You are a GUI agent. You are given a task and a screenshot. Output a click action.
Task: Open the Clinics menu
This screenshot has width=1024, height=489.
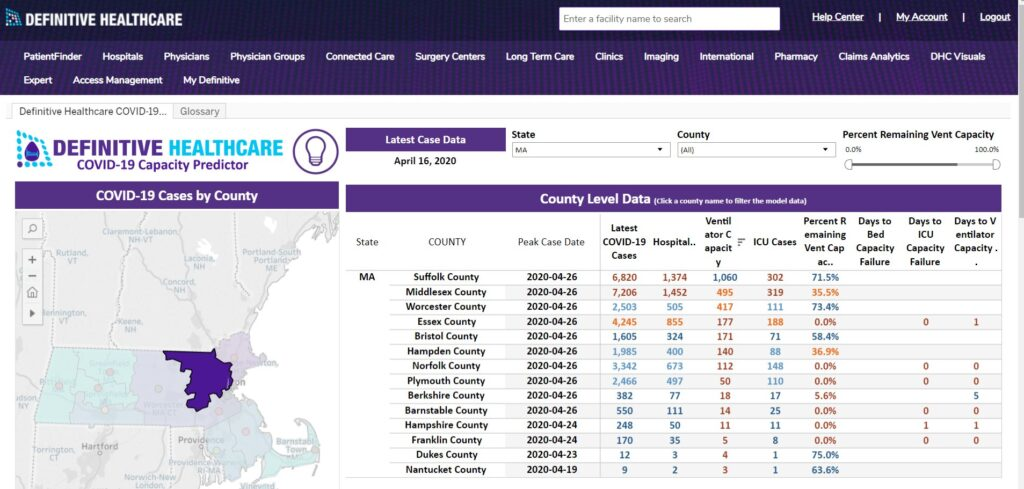609,56
